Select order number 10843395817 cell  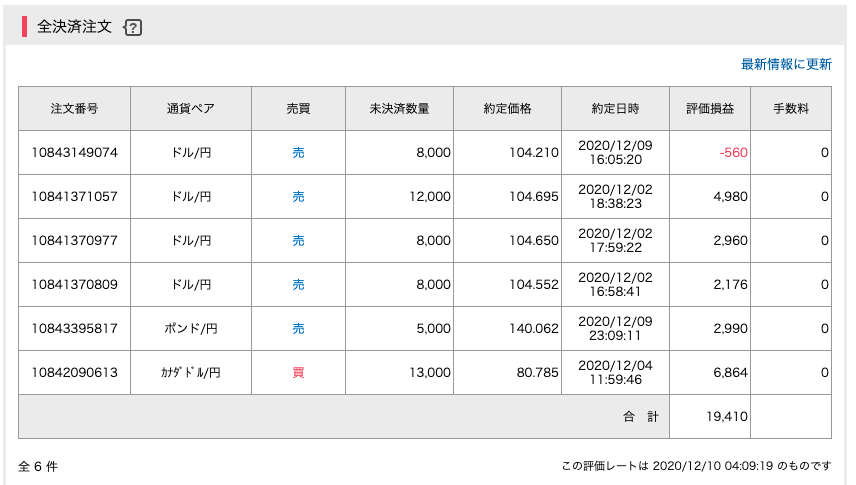click(74, 329)
